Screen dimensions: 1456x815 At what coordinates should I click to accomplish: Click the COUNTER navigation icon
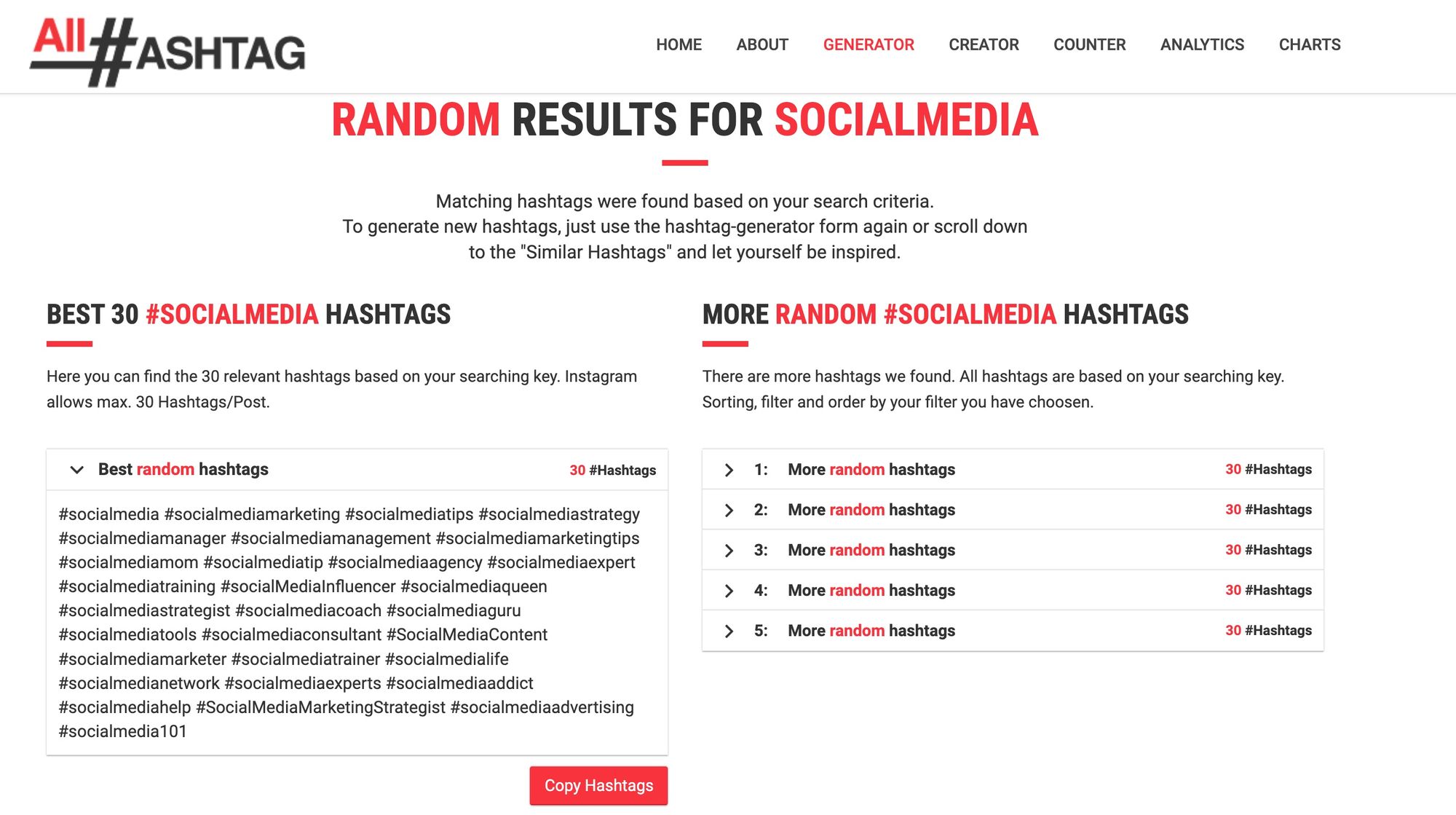pos(1089,45)
